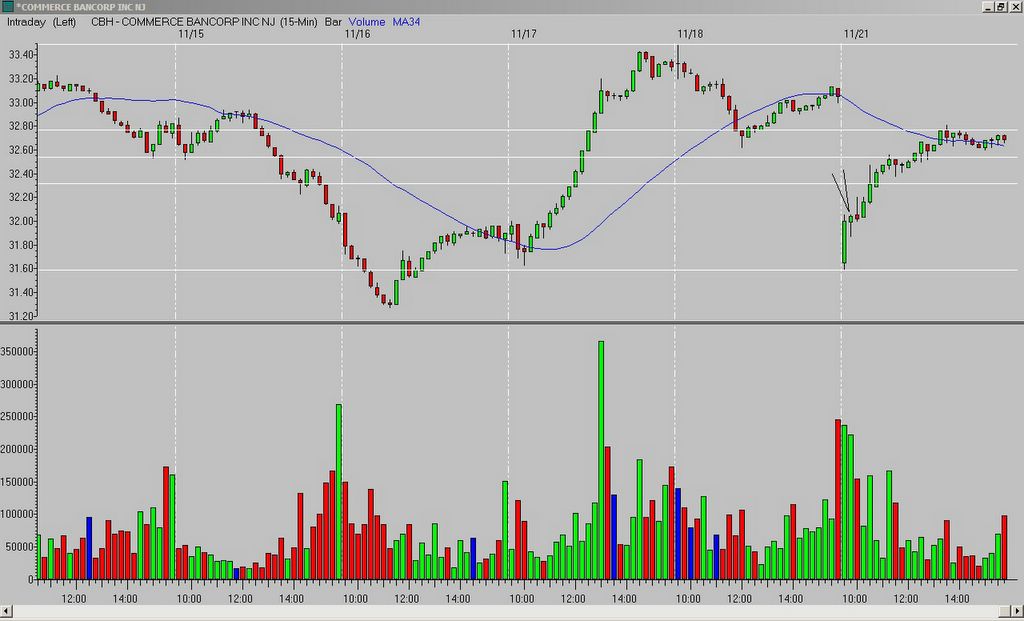
Task: Click the '32.00' price axis value
Action: click(22, 221)
